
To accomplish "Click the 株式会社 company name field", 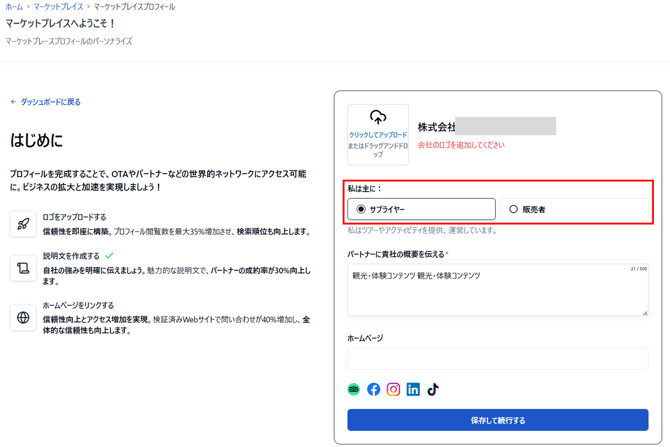I will pos(487,127).
